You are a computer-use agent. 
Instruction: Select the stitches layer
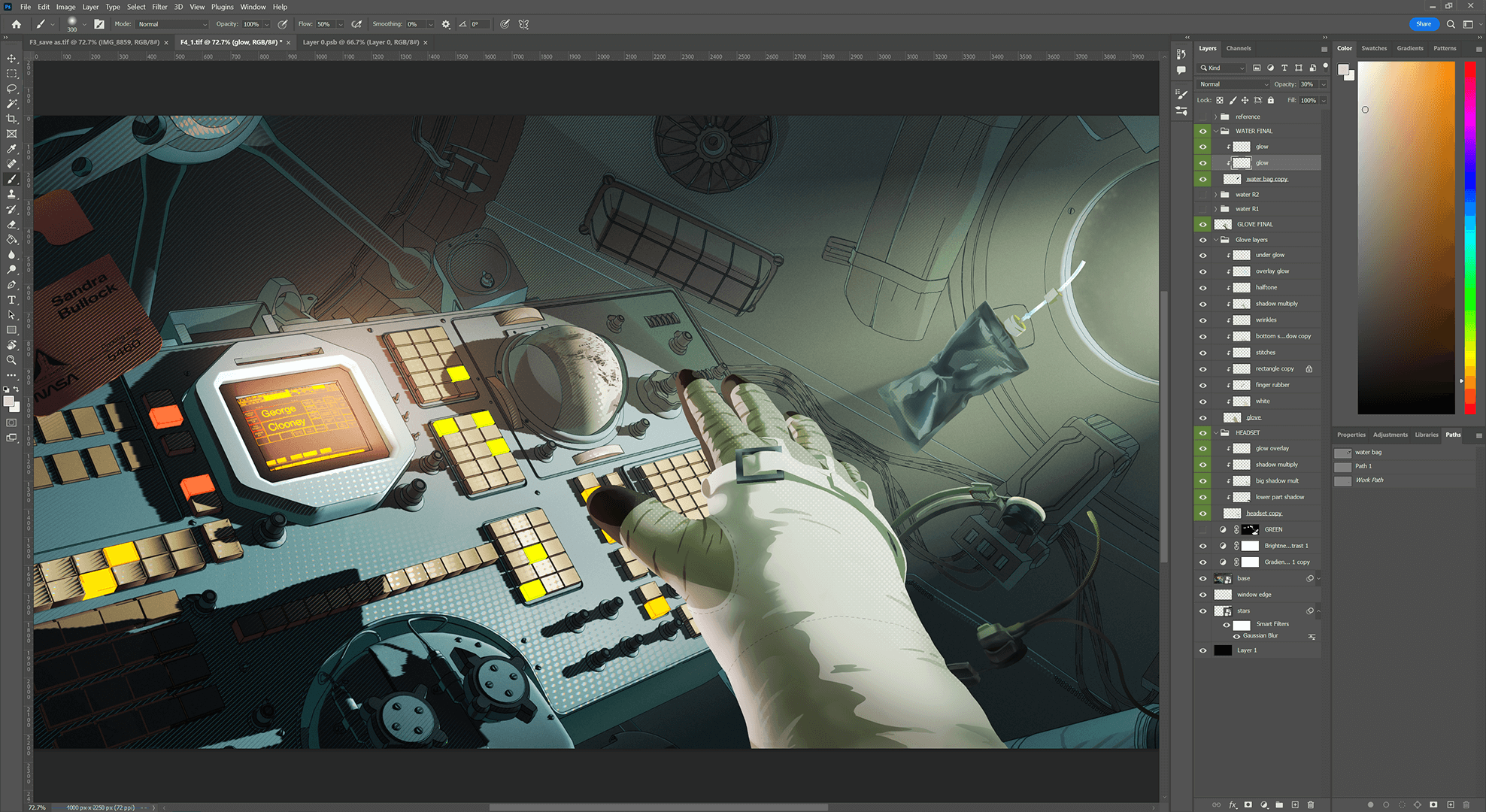point(1265,353)
